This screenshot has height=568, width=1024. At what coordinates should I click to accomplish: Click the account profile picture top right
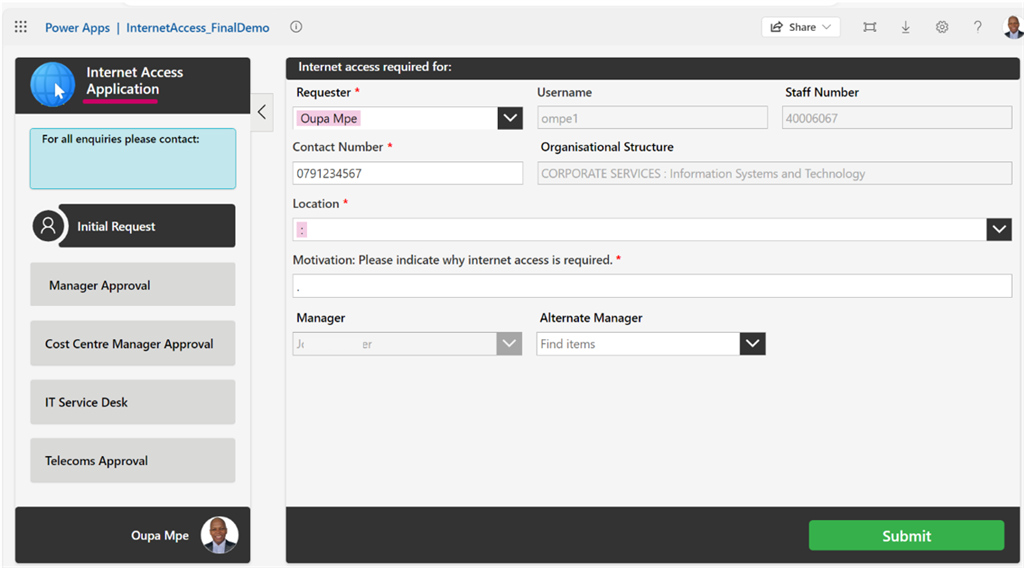(1012, 27)
